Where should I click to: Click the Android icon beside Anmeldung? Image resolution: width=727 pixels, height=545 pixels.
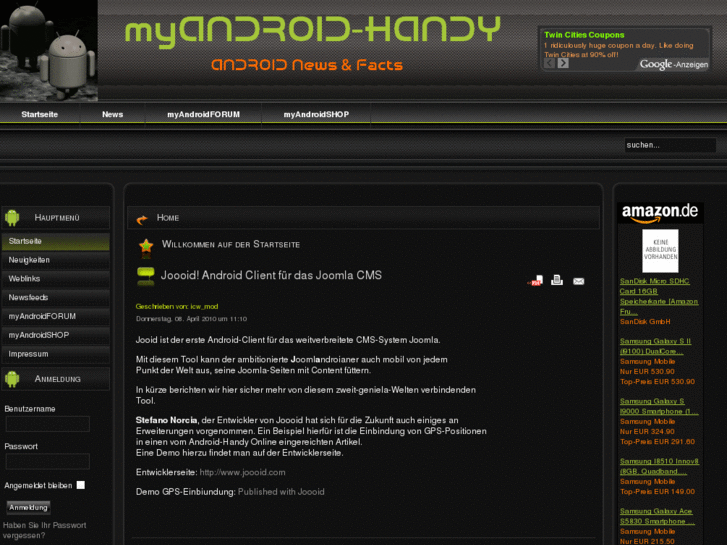coord(13,379)
